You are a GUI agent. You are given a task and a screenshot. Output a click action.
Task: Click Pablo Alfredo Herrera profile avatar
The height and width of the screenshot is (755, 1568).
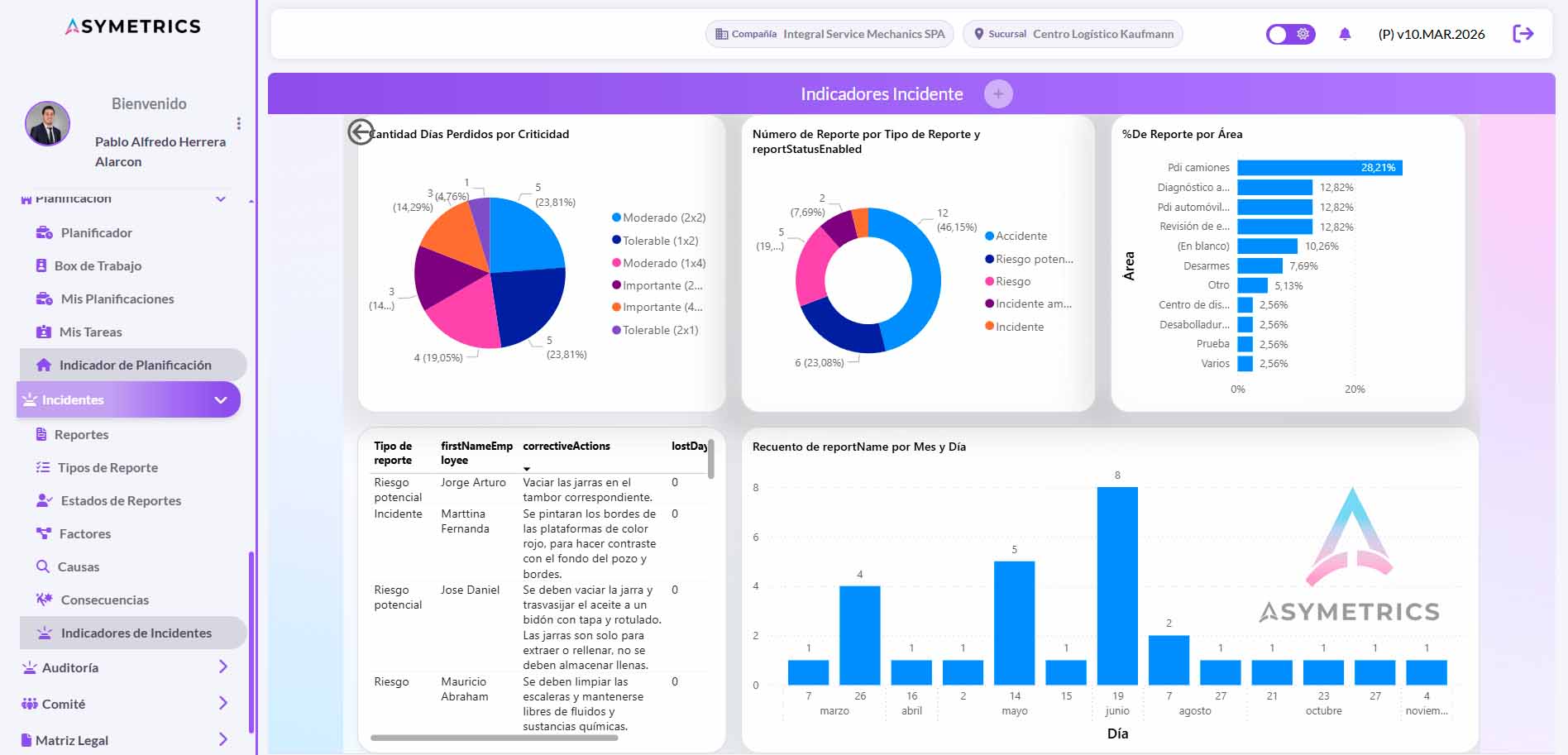click(x=48, y=124)
